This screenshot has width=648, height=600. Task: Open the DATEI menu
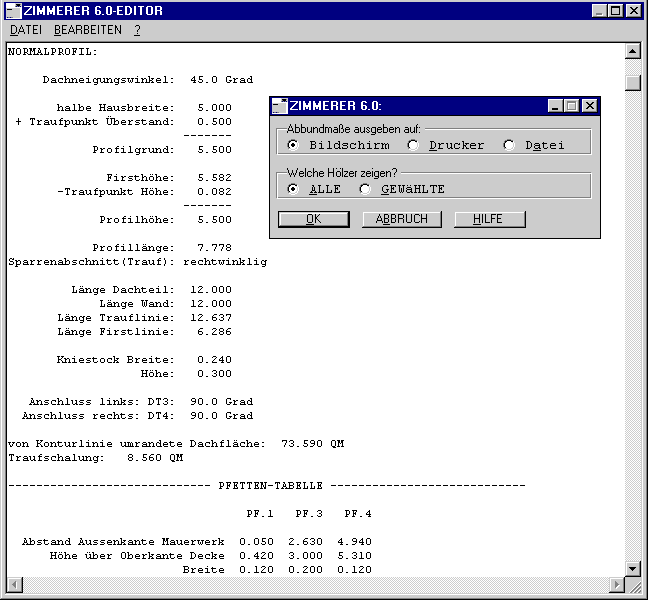25,30
